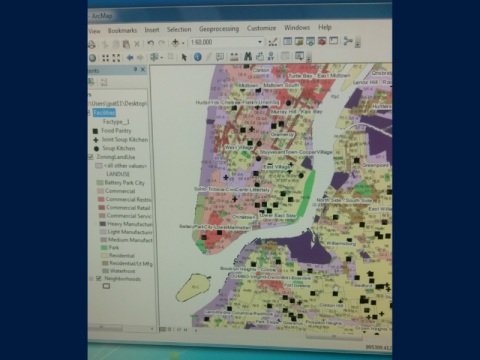Open the map scale dropdown arrow
This screenshot has height=360, width=480.
(x=260, y=42)
